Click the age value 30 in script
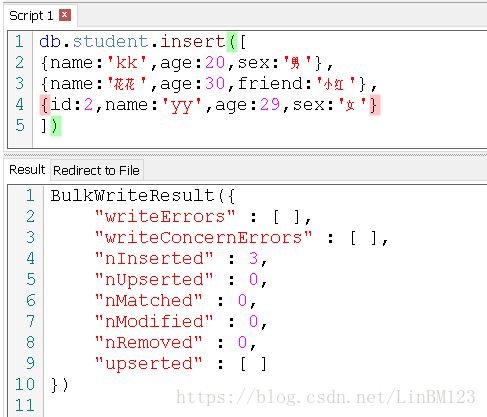Image resolution: width=487 pixels, height=417 pixels. pyautogui.click(x=215, y=84)
